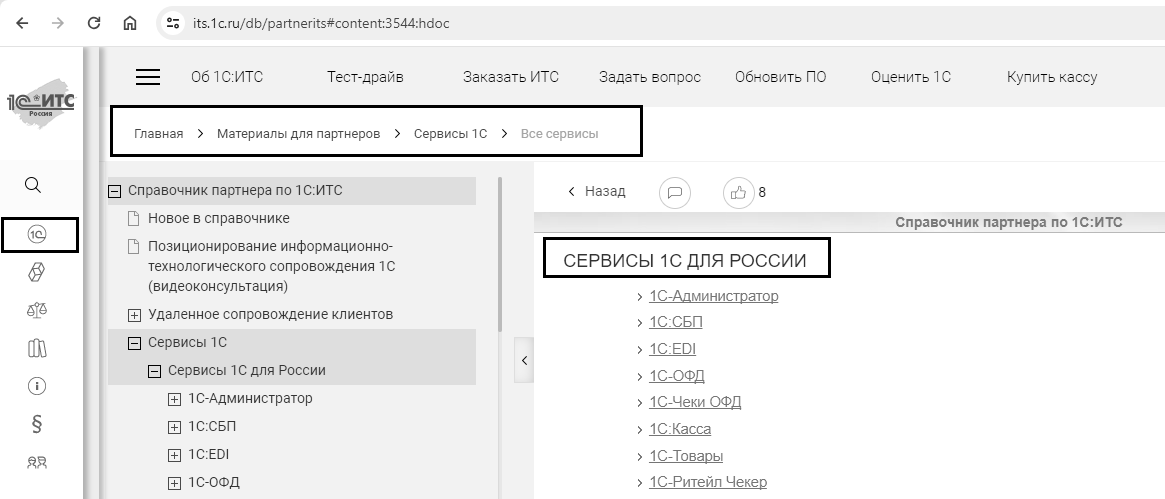Open Об 1С:ИТС menu item
The height and width of the screenshot is (499, 1165).
[x=227, y=76]
